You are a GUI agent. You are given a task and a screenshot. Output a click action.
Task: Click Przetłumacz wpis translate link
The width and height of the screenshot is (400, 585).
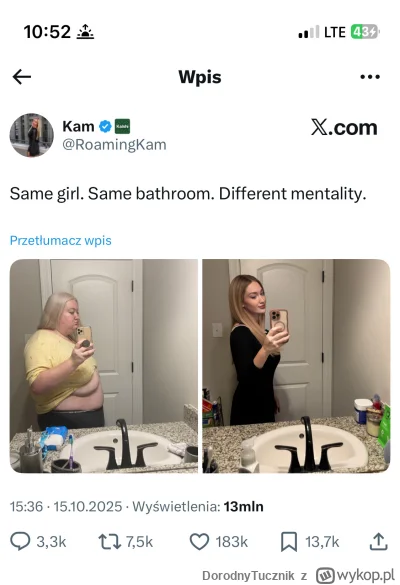[60, 241]
